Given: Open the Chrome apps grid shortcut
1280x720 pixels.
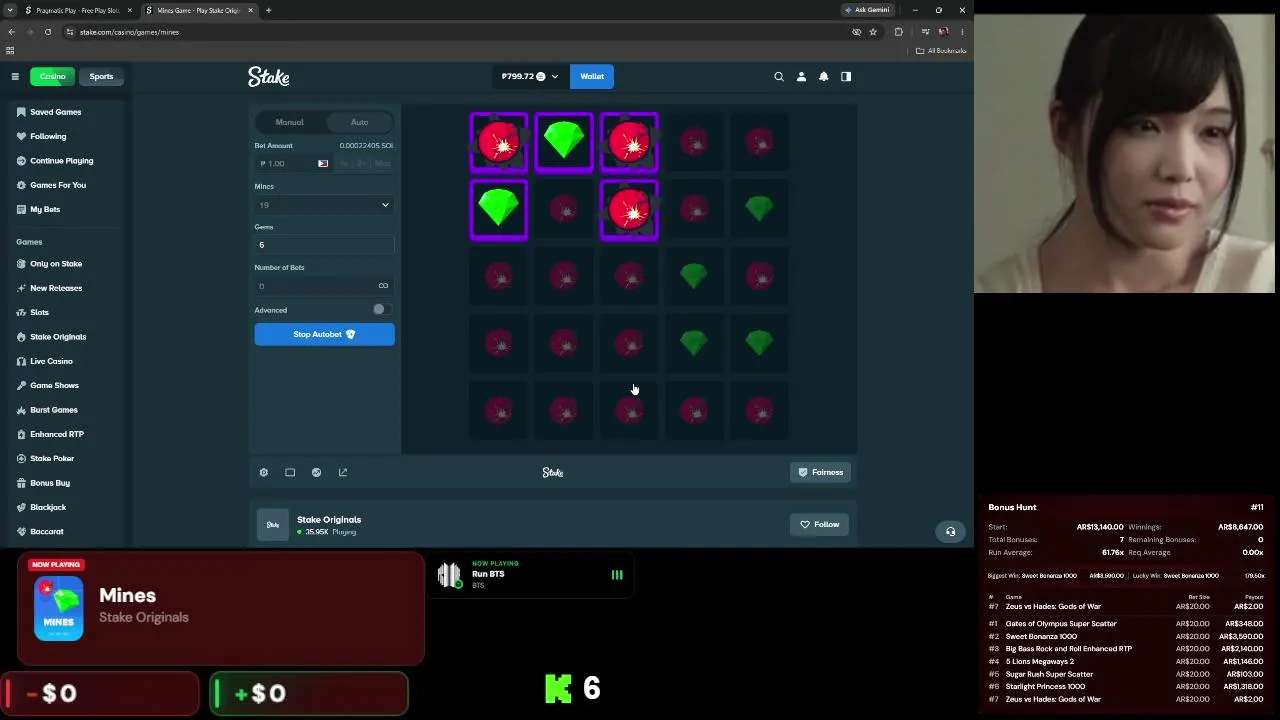Looking at the screenshot, I should tap(10, 51).
